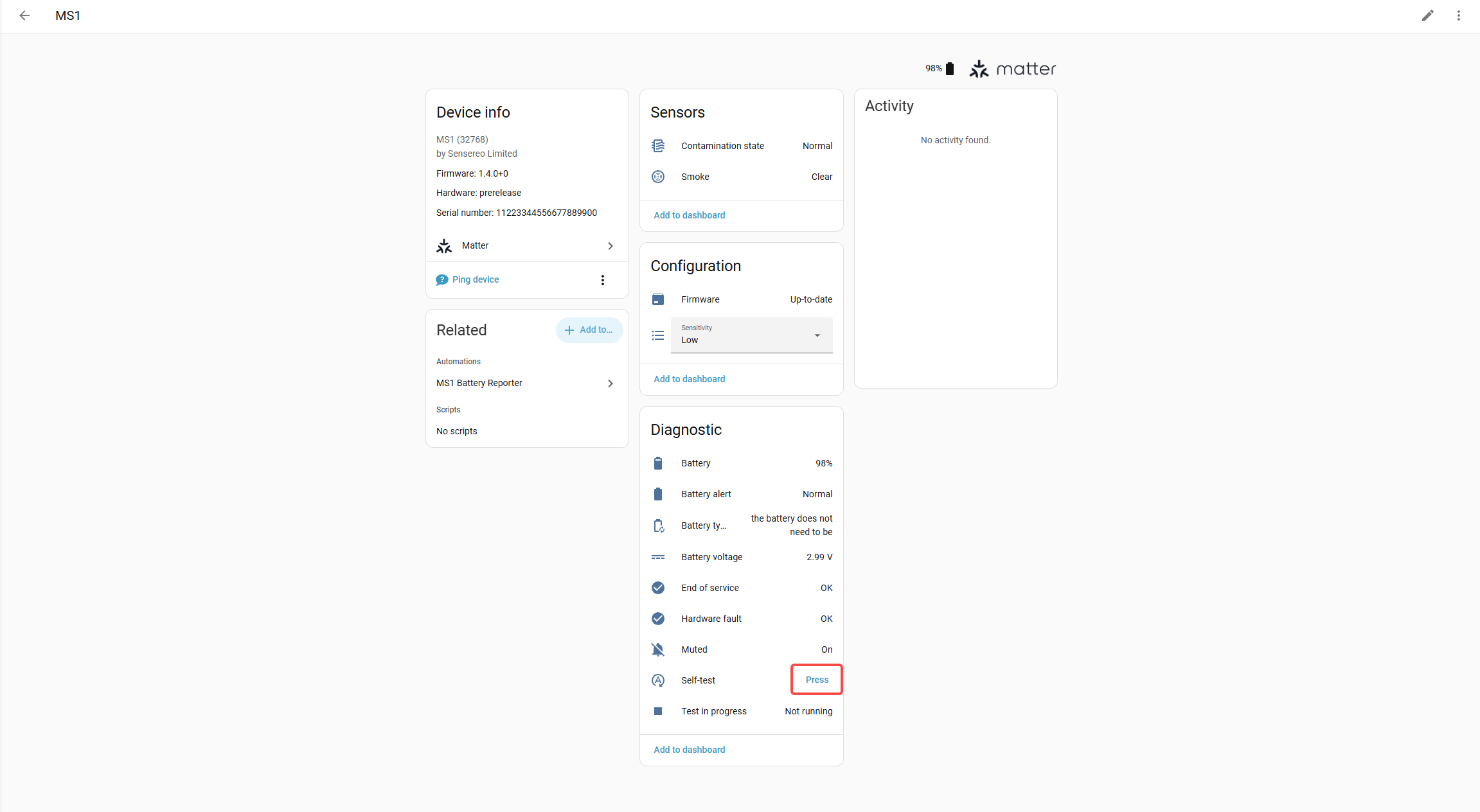The height and width of the screenshot is (812, 1480).
Task: Click the Hardware fault OK value
Action: pyautogui.click(x=826, y=619)
